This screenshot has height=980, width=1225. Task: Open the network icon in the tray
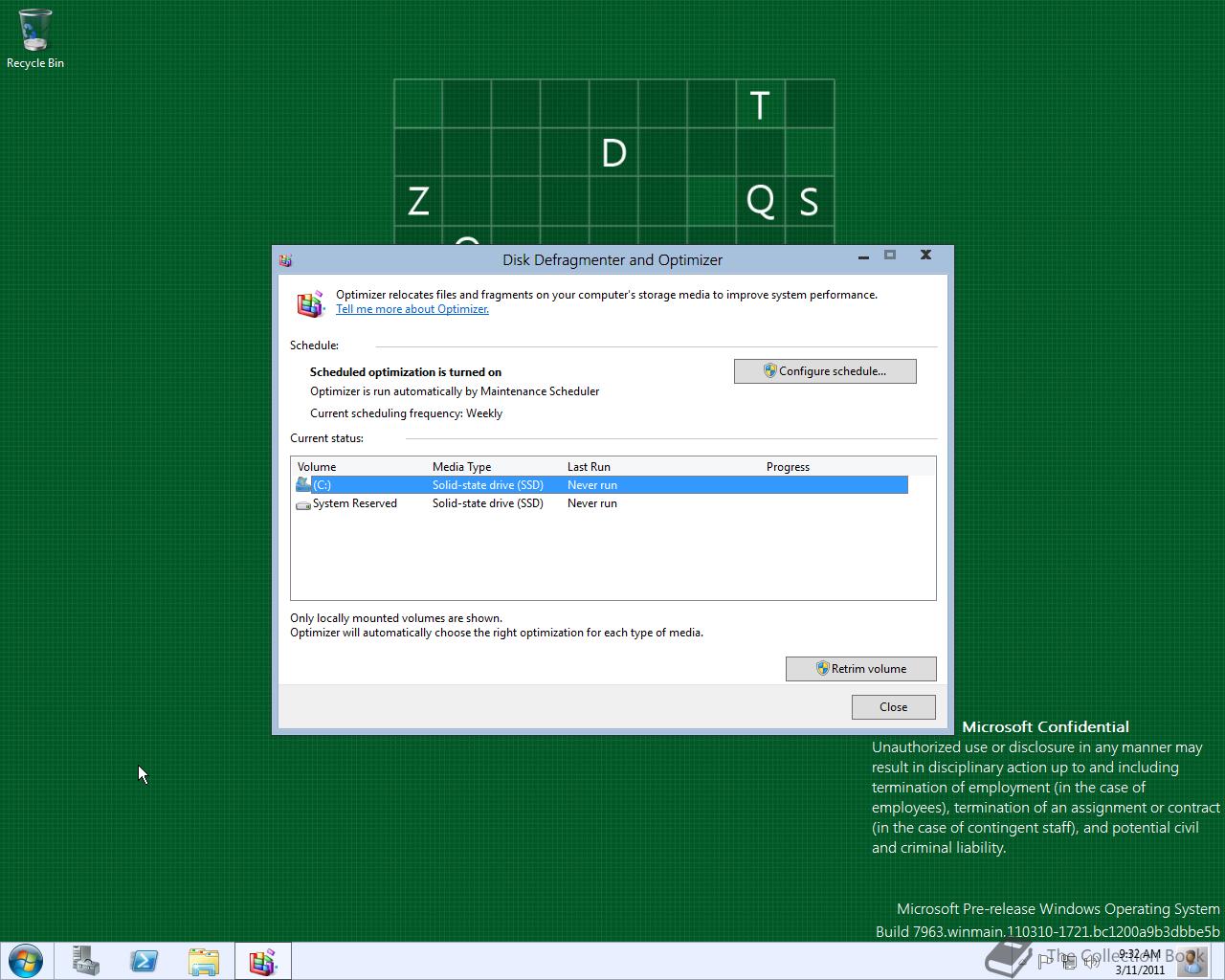tap(1068, 962)
